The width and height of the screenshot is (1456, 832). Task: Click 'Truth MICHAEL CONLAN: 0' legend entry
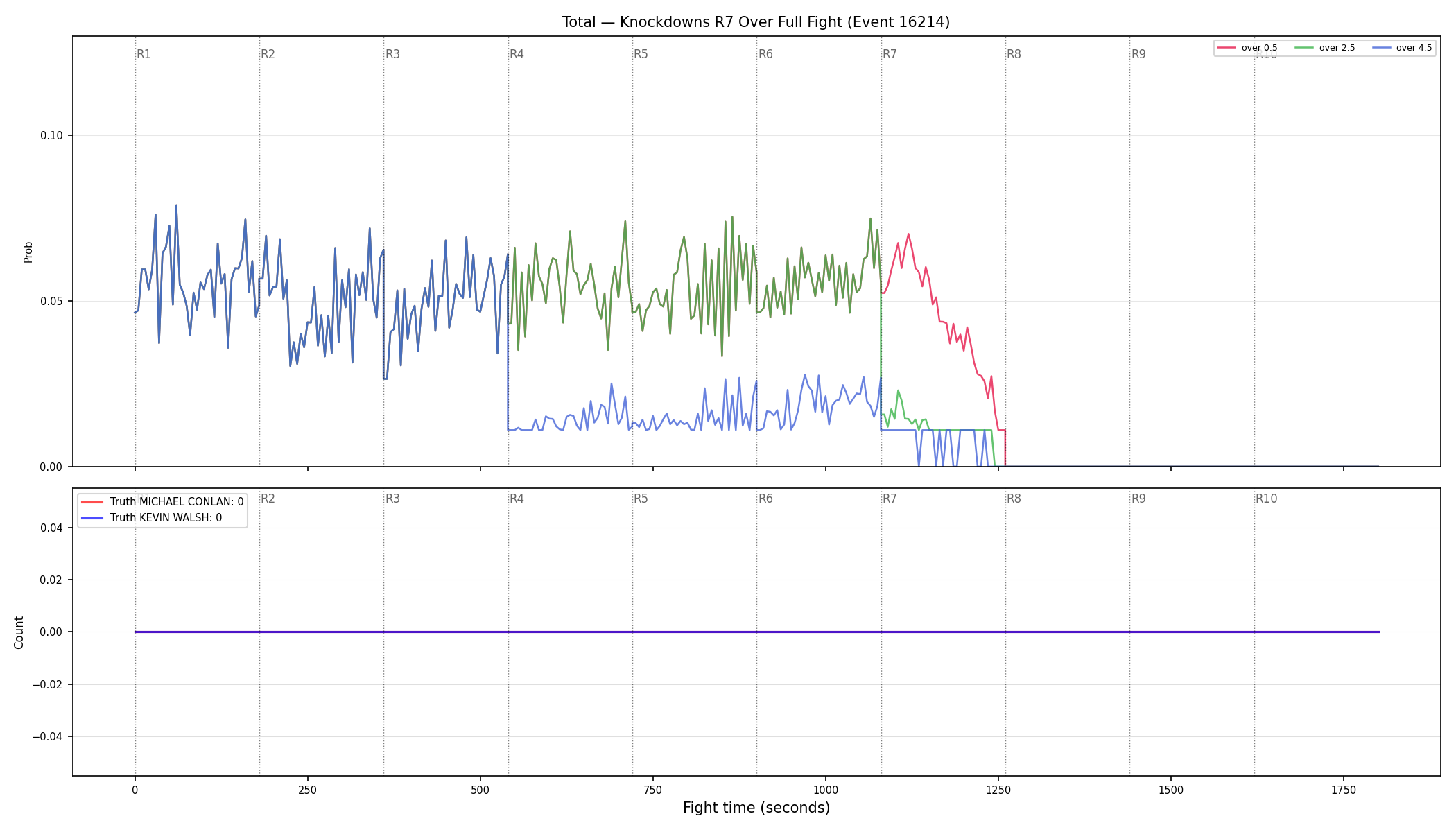coord(177,502)
